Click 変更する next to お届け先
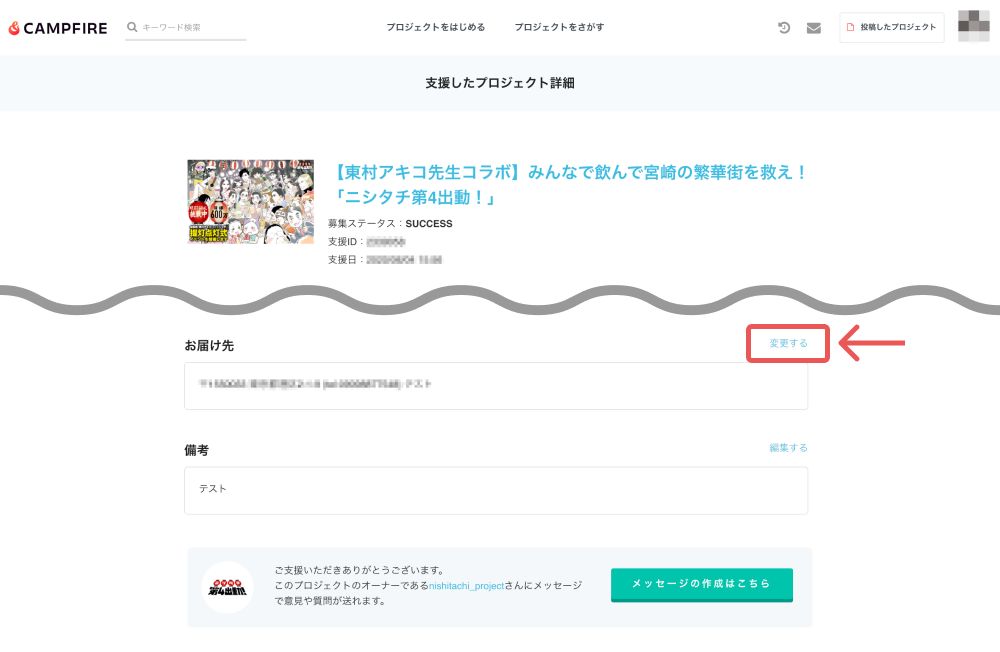 (x=788, y=344)
